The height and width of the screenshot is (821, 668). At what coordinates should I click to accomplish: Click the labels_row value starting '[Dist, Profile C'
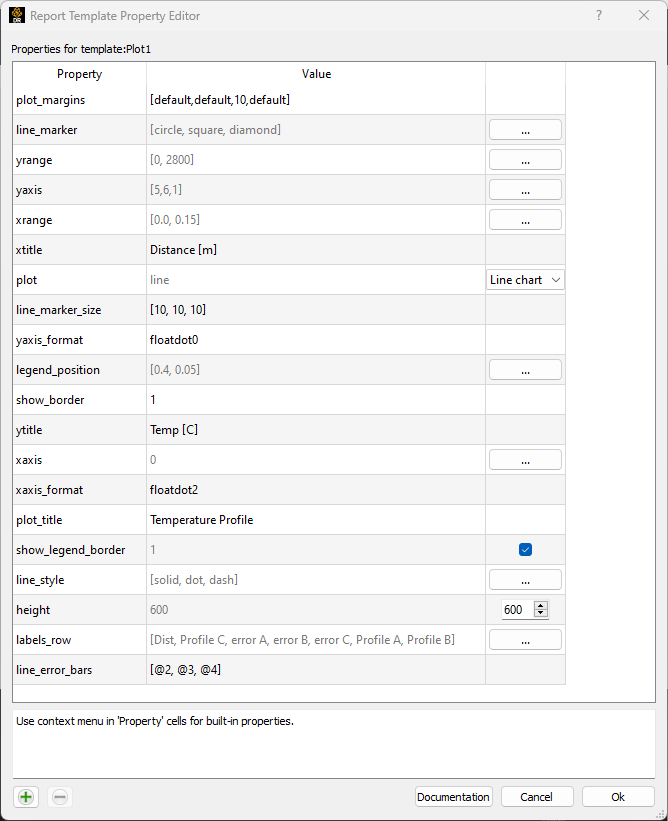(x=302, y=640)
